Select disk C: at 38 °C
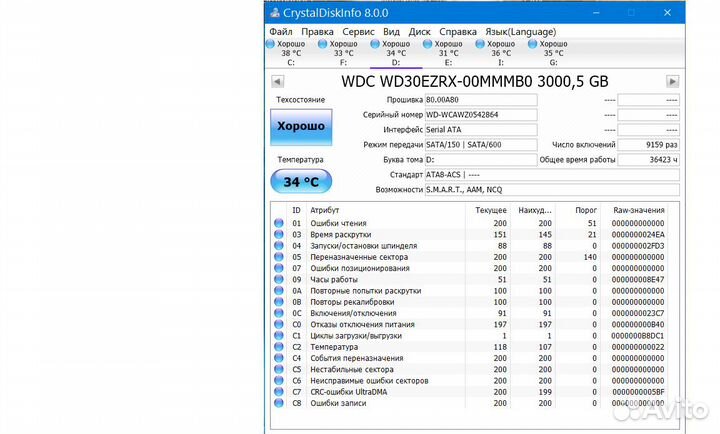The height and width of the screenshot is (434, 720). point(291,53)
